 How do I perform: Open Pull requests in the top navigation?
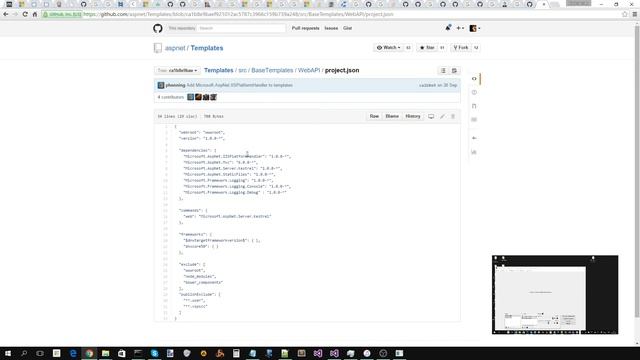click(305, 28)
